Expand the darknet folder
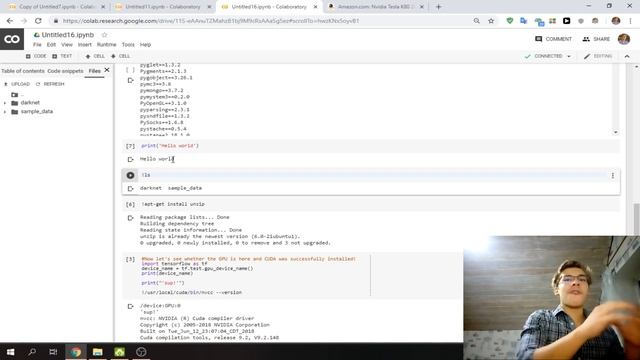640x360 pixels. (x=5, y=103)
